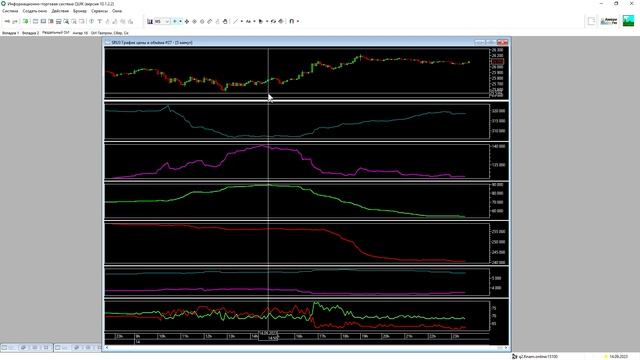Select the Aa text label tool

248,21
